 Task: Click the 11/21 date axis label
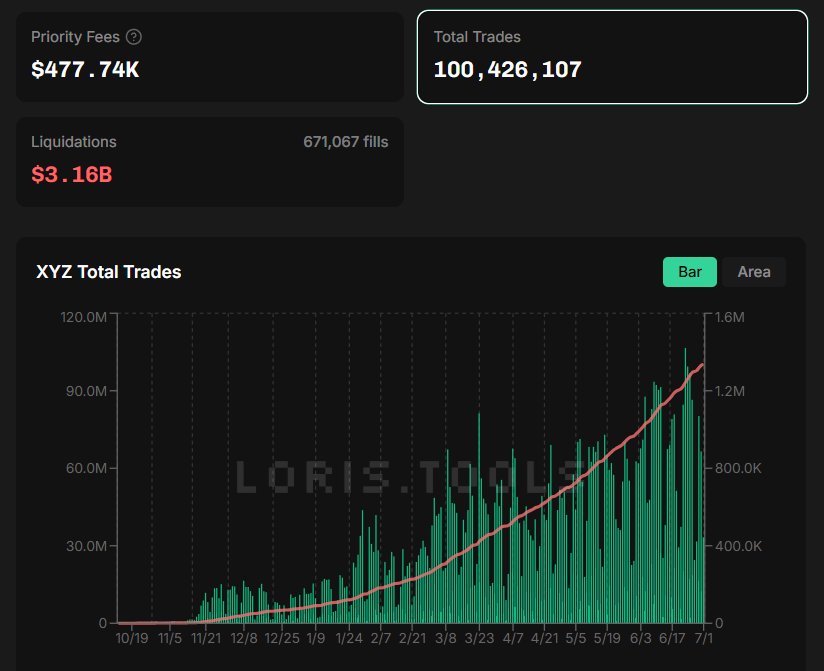206,638
